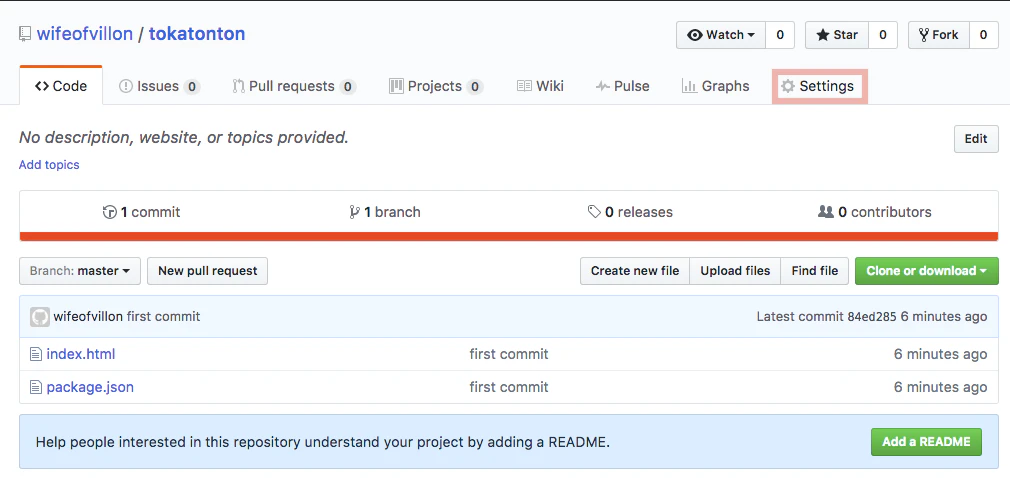1010x478 pixels.
Task: Fork the repository with Fork button
Action: [x=939, y=35]
